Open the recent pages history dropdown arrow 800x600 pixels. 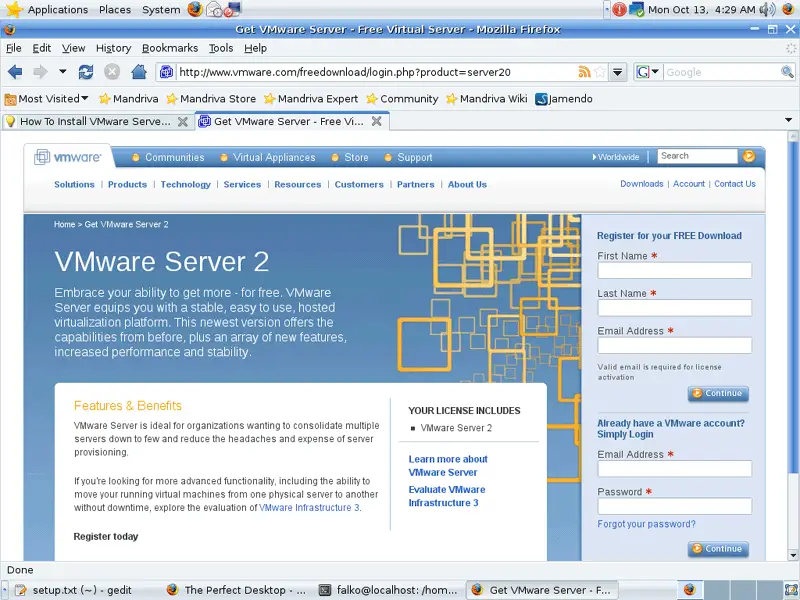pos(62,72)
